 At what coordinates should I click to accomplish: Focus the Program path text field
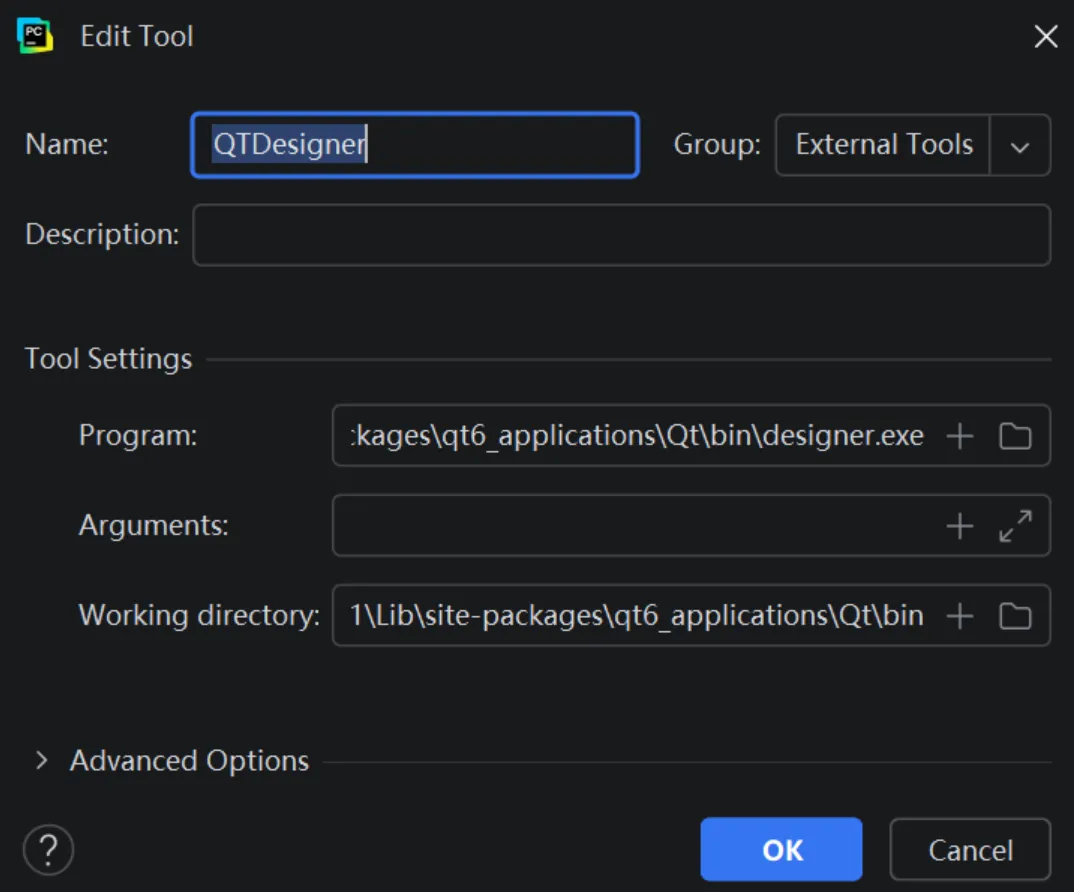point(636,436)
